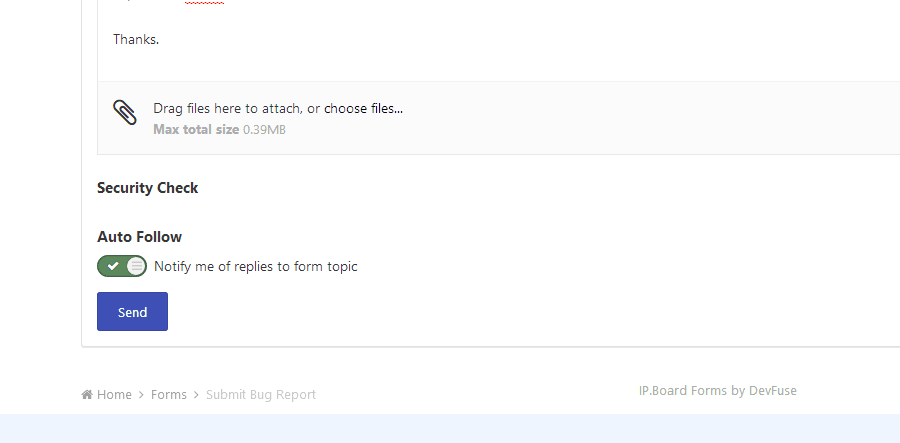
Task: Click the chevron after Home breadcrumb
Action: click(x=142, y=395)
